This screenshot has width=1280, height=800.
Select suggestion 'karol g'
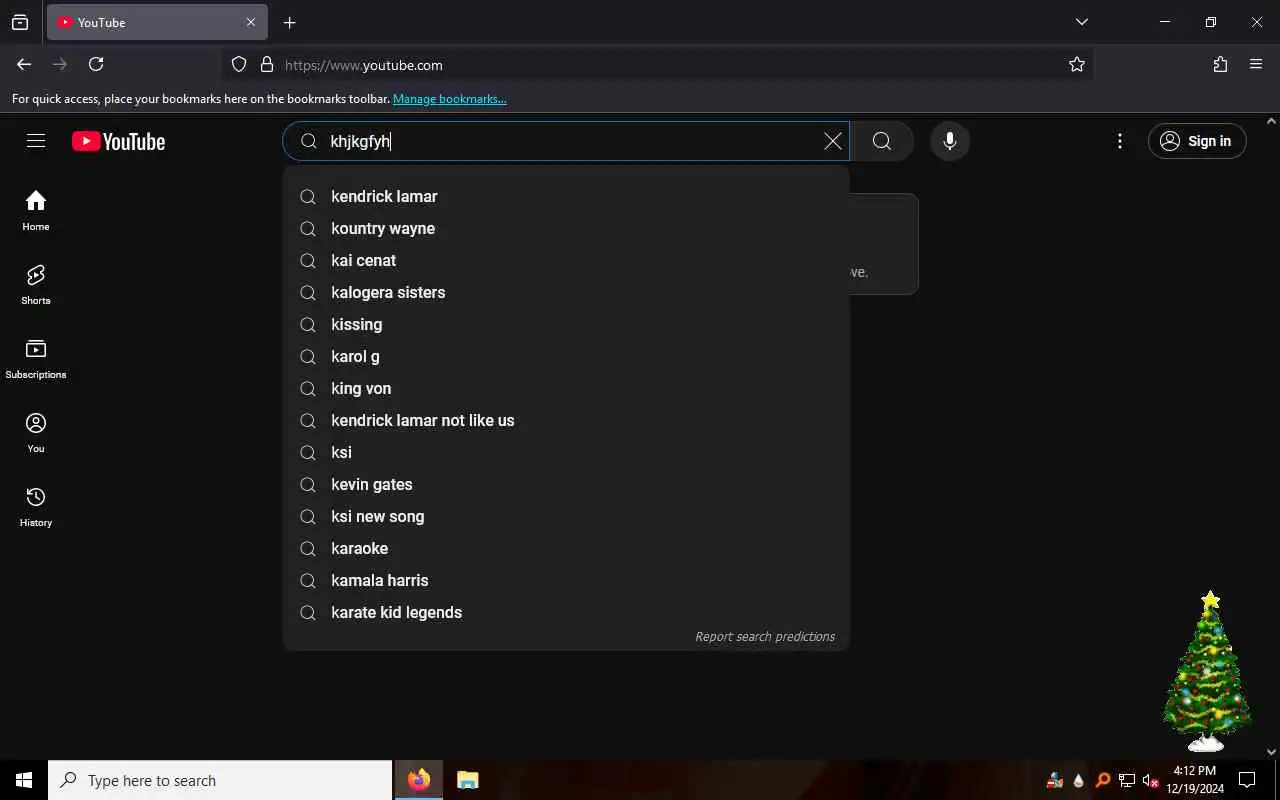point(566,356)
